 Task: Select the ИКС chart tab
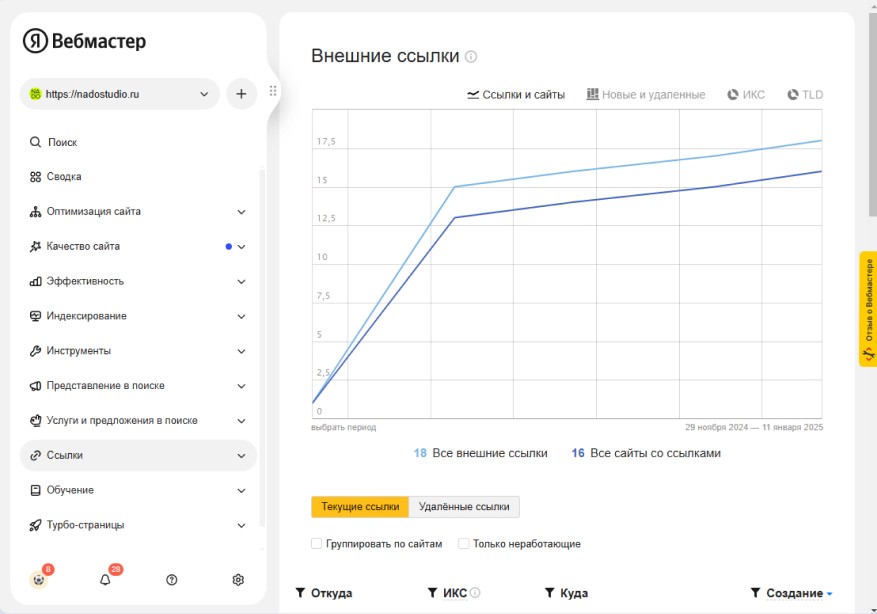click(x=746, y=95)
